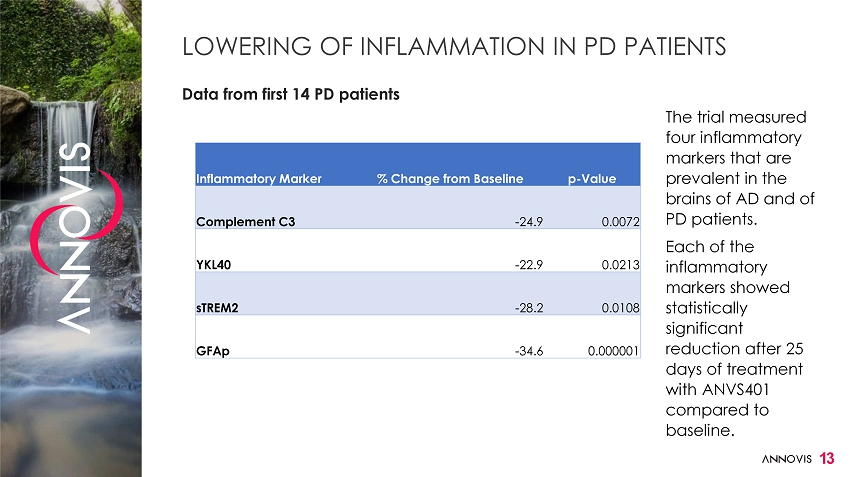Click the paragraph about four inflammatory markers

pyautogui.click(x=739, y=169)
